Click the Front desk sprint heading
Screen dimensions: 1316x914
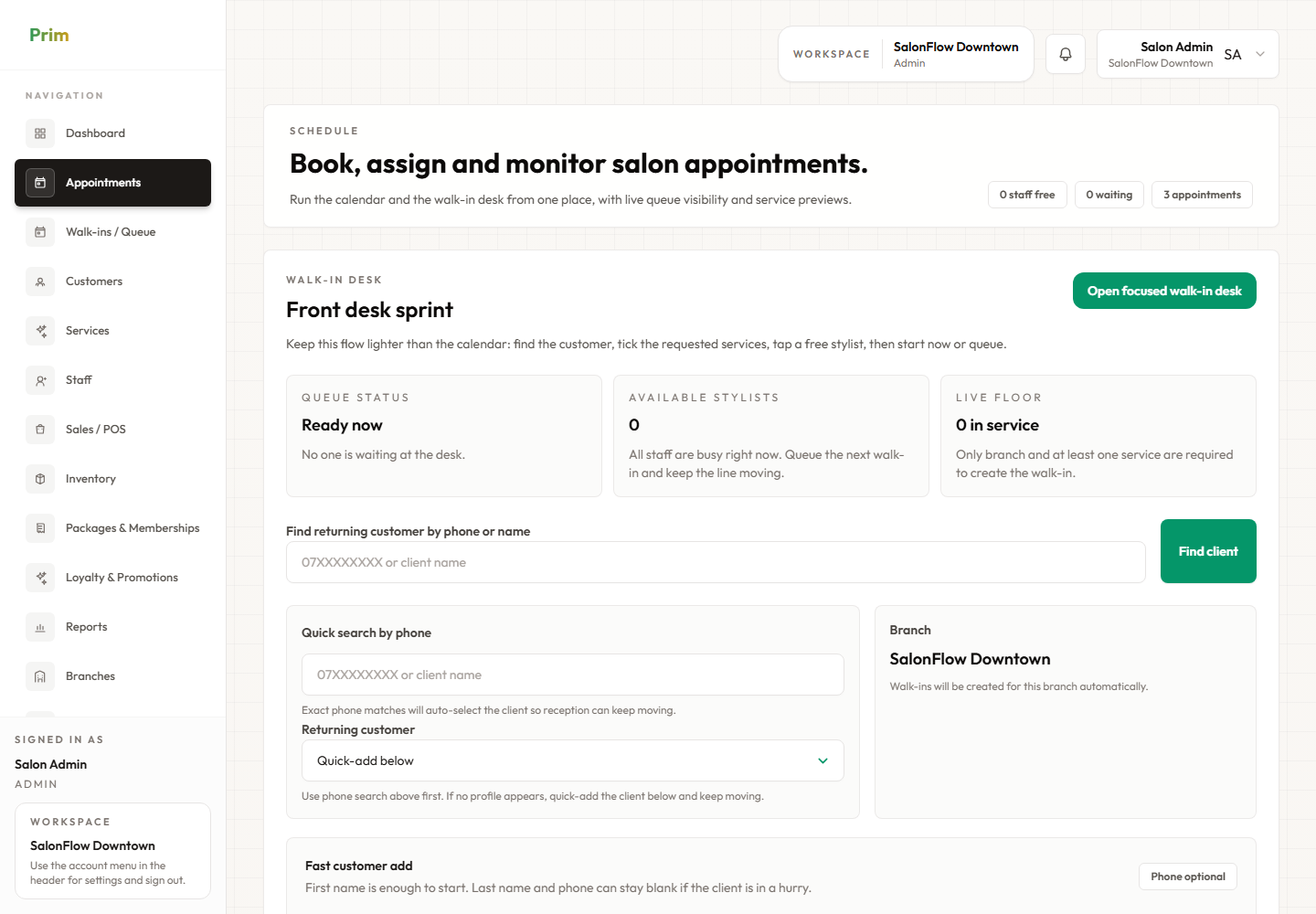pos(369,310)
